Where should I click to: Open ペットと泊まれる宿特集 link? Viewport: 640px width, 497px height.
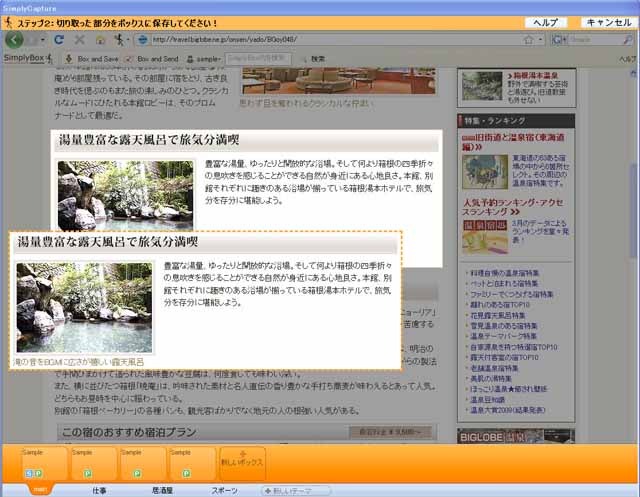(x=504, y=284)
